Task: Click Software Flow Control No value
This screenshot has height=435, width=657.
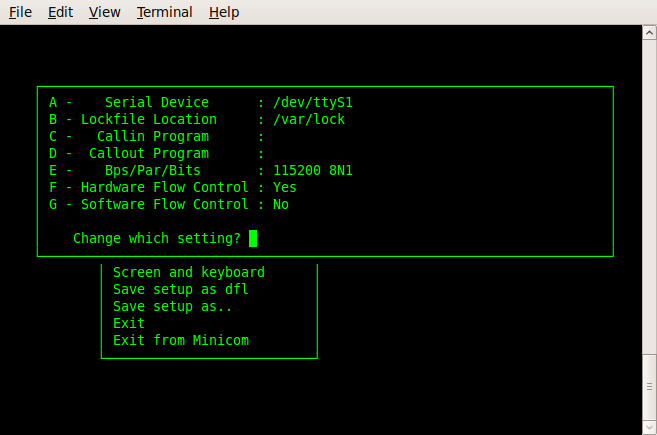Action: 281,205
